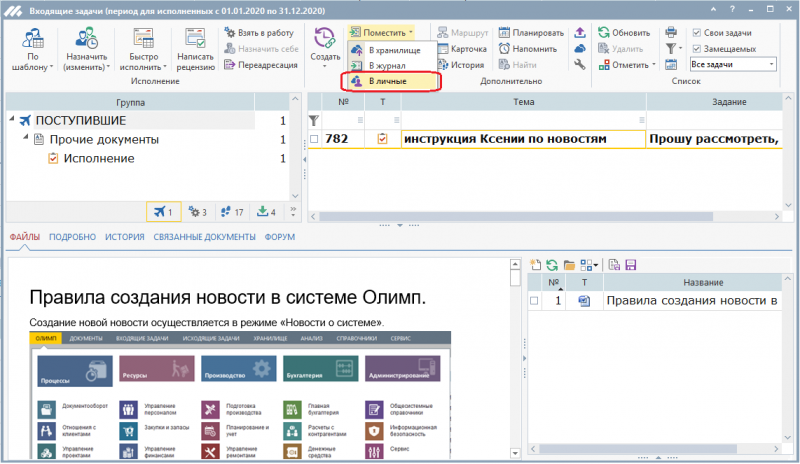Click copy-save icon in files toolbar
Viewport: 800px width, 464px height.
614,264
